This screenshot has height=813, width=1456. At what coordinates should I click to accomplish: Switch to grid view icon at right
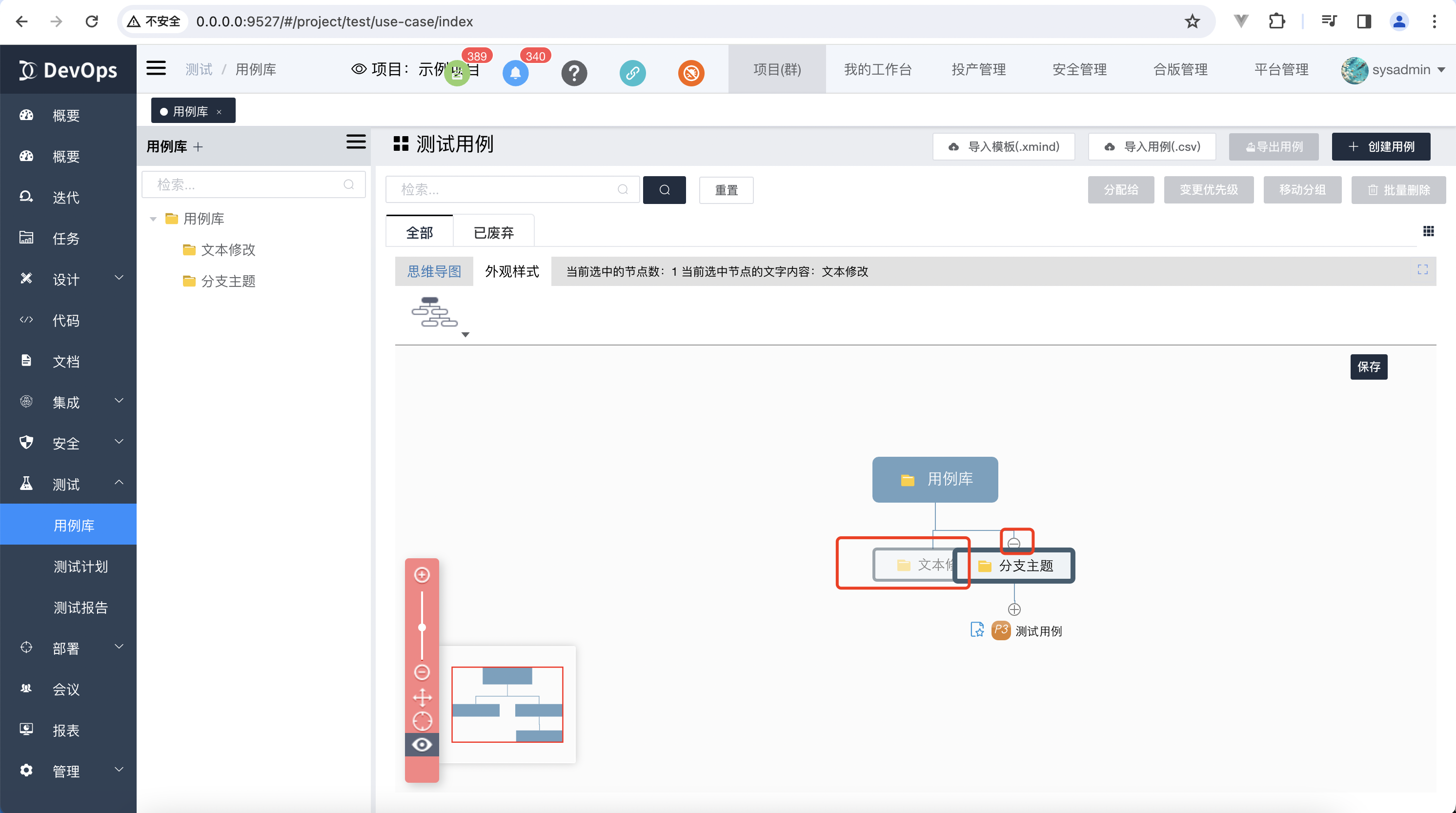click(x=1428, y=231)
